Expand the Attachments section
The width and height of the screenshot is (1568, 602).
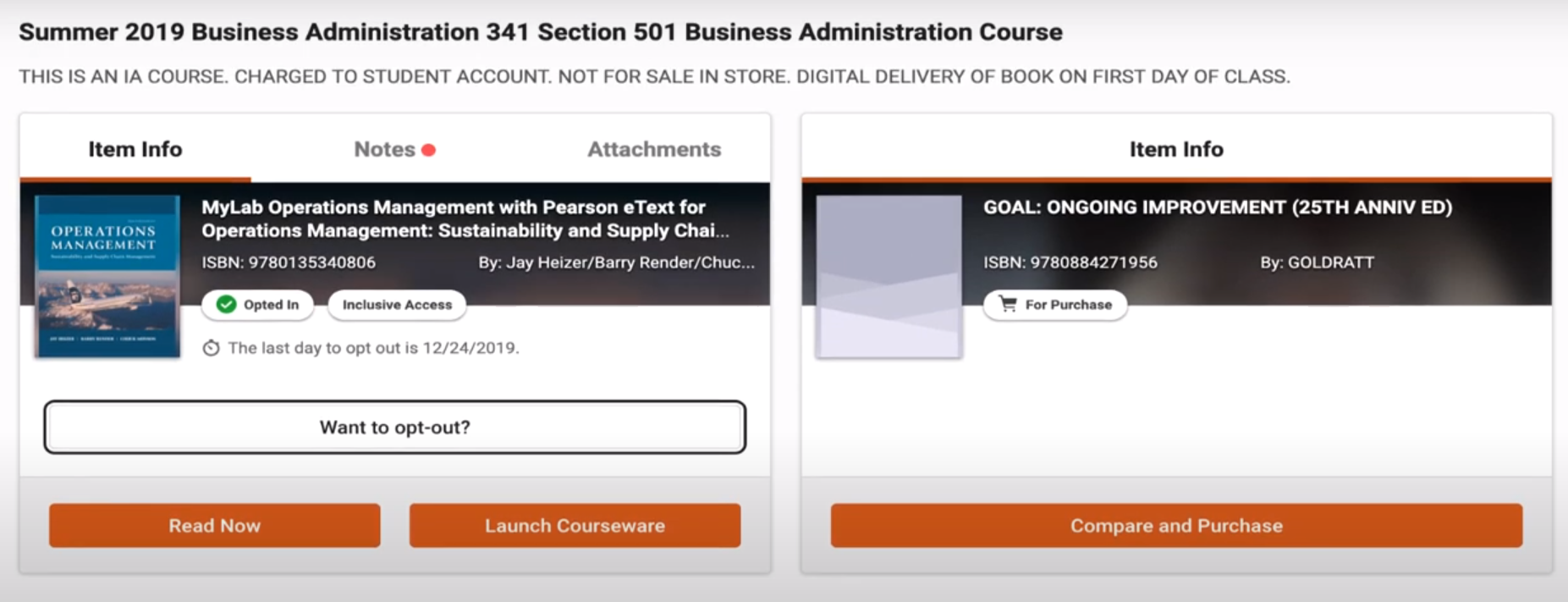654,149
